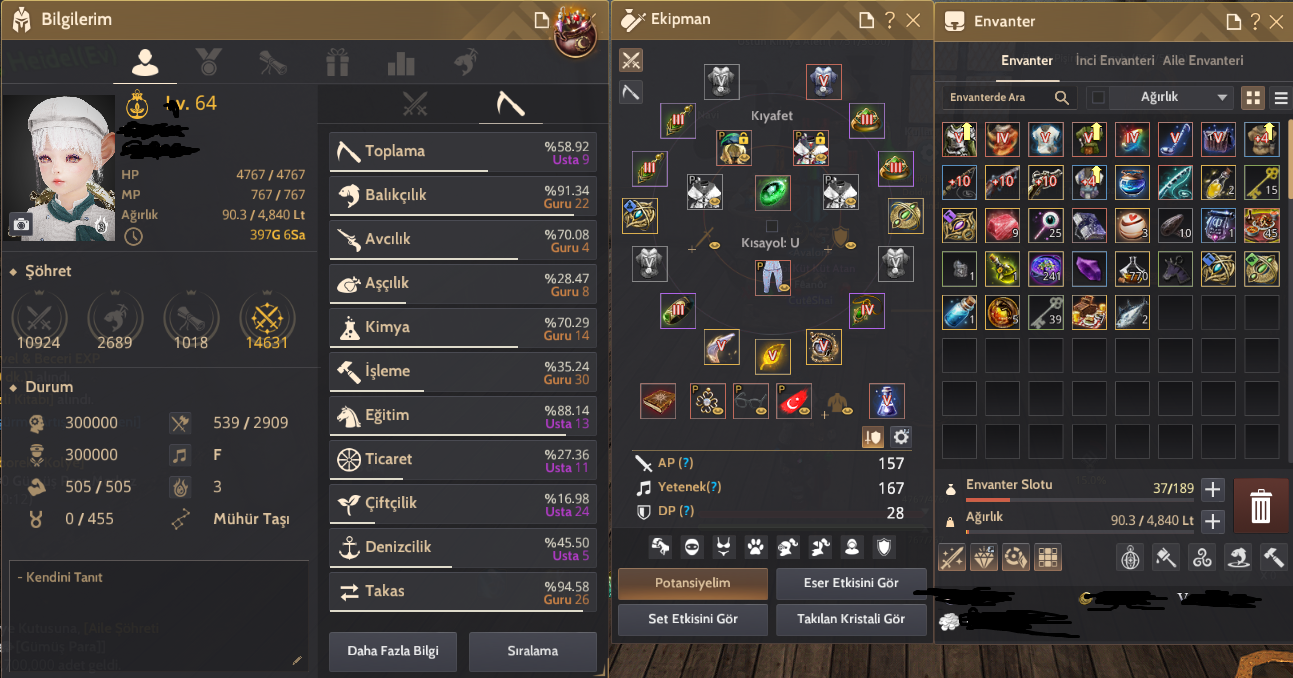Screen dimensions: 1293x678
Task: Click the camera icon on portrait
Action: [20, 224]
